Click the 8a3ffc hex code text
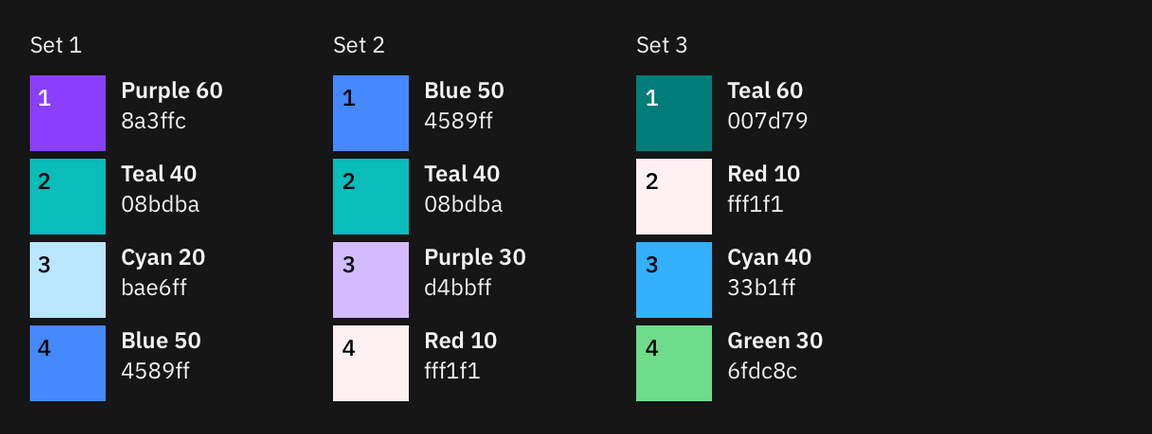This screenshot has width=1152, height=434. point(154,122)
